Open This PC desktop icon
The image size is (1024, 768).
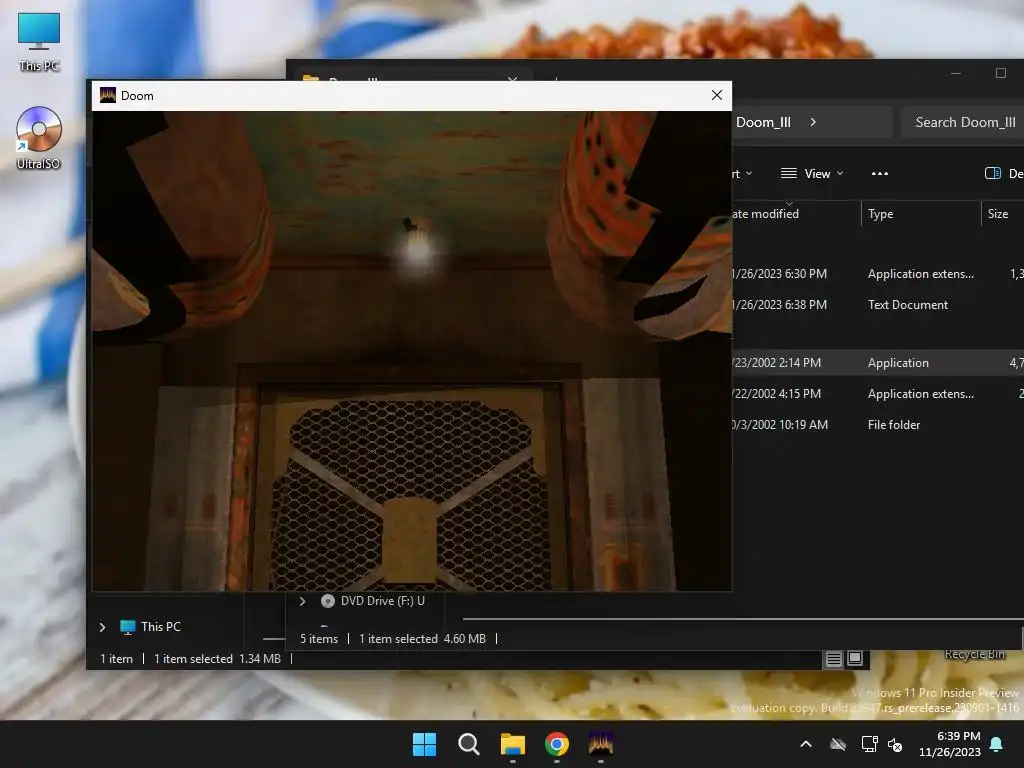click(39, 41)
